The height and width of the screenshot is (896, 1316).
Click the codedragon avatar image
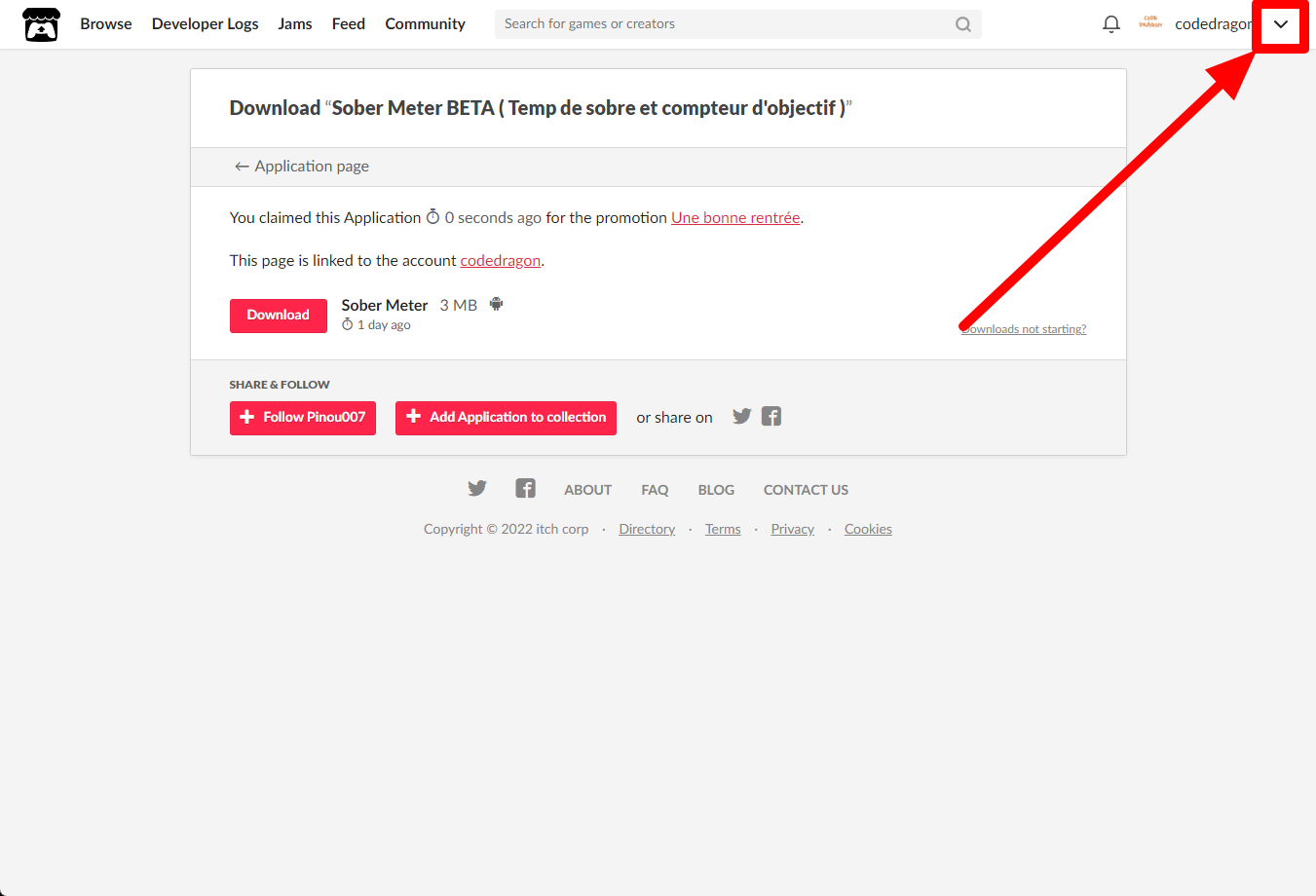point(1150,23)
